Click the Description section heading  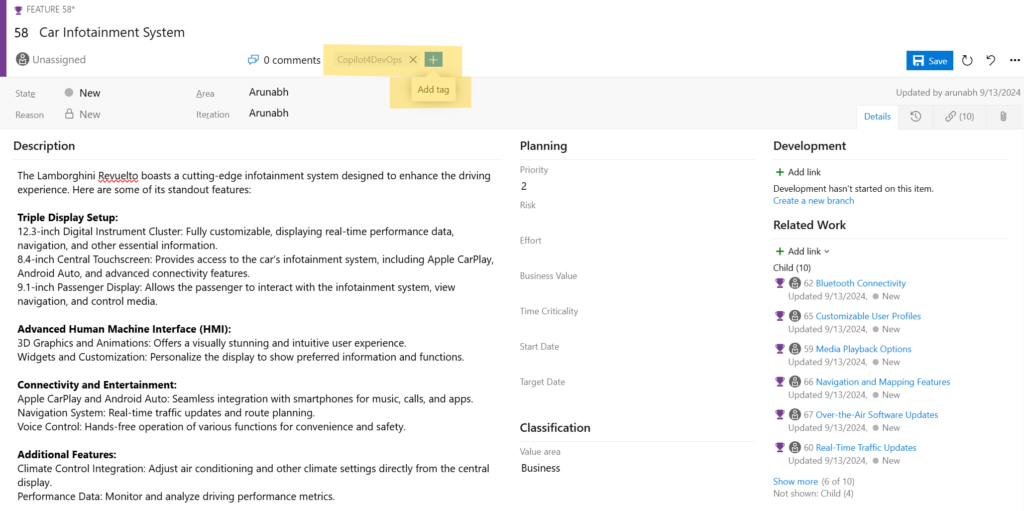click(44, 146)
